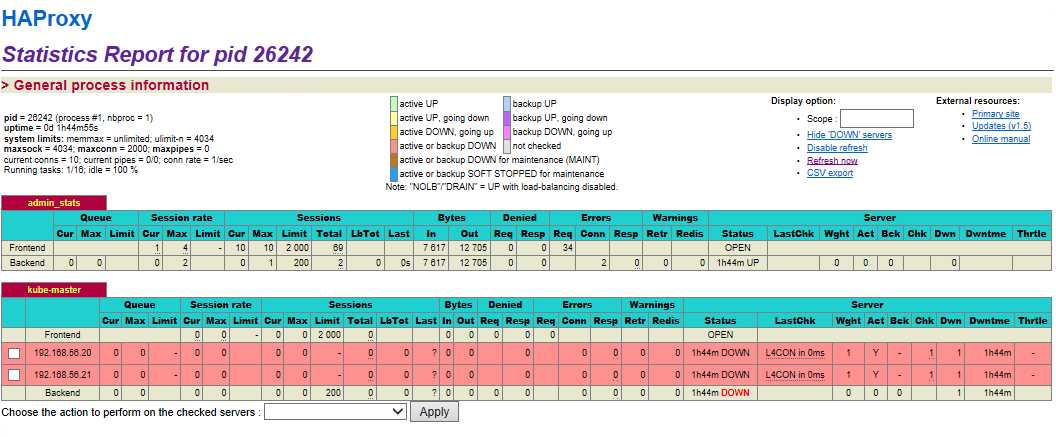1056x437 pixels.
Task: Click the HAProxy title heading
Action: point(46,19)
